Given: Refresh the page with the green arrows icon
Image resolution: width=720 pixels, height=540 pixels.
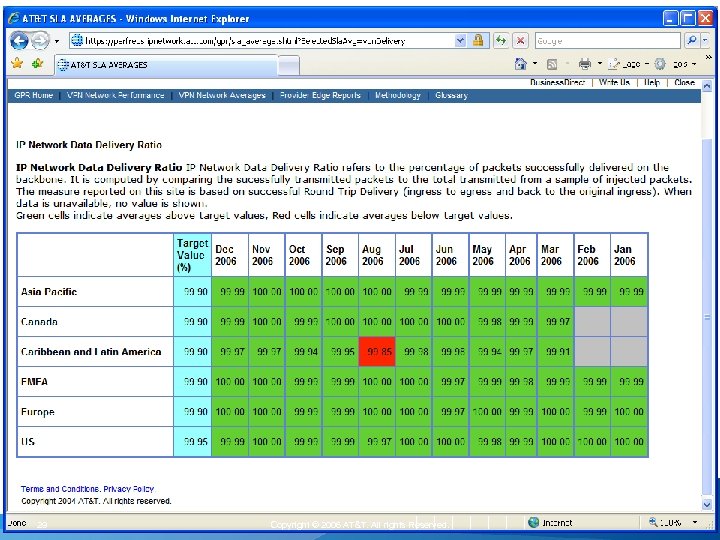Looking at the screenshot, I should click(x=501, y=41).
